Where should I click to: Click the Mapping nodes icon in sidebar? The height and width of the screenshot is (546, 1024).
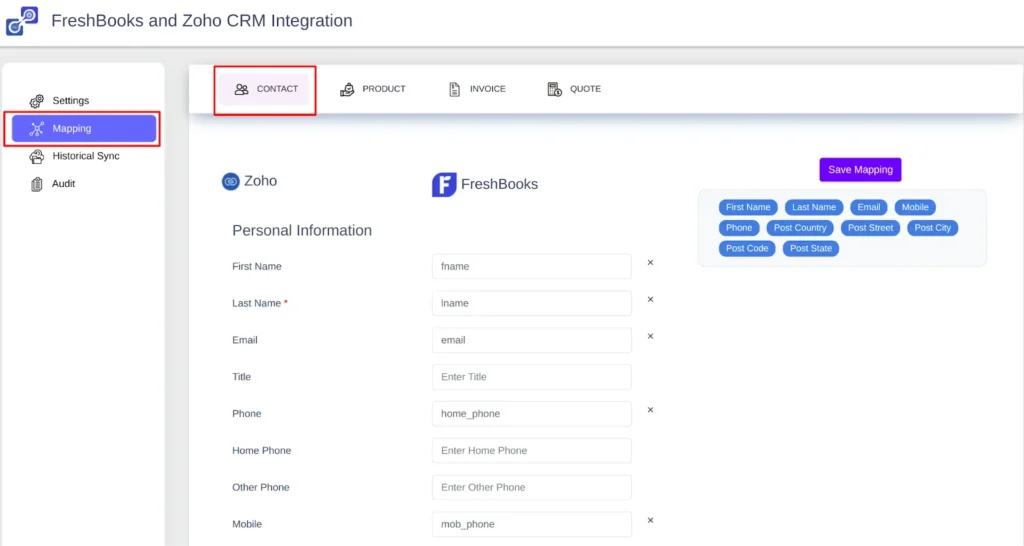pos(37,129)
